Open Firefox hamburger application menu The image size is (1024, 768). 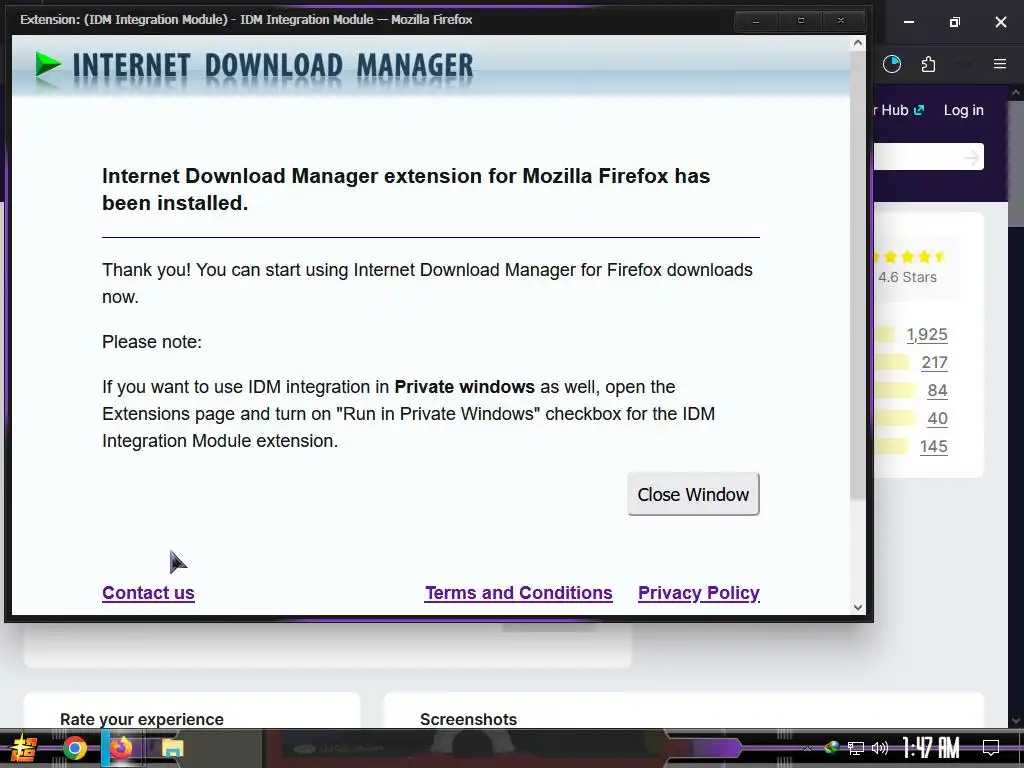(x=999, y=64)
